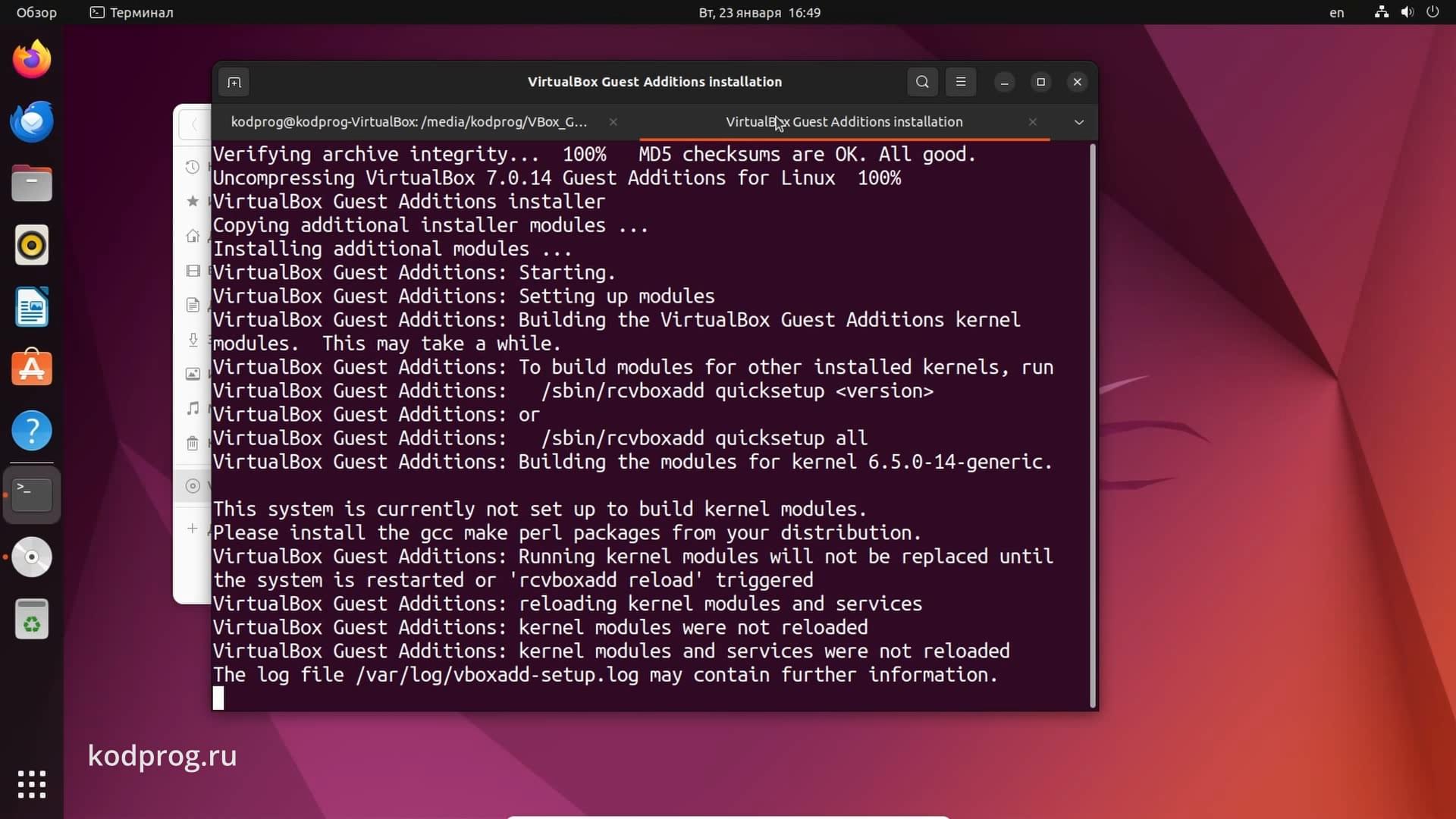Image resolution: width=1456 pixels, height=819 pixels.
Task: Select the mounted disc in Files sidebar
Action: pos(193,486)
